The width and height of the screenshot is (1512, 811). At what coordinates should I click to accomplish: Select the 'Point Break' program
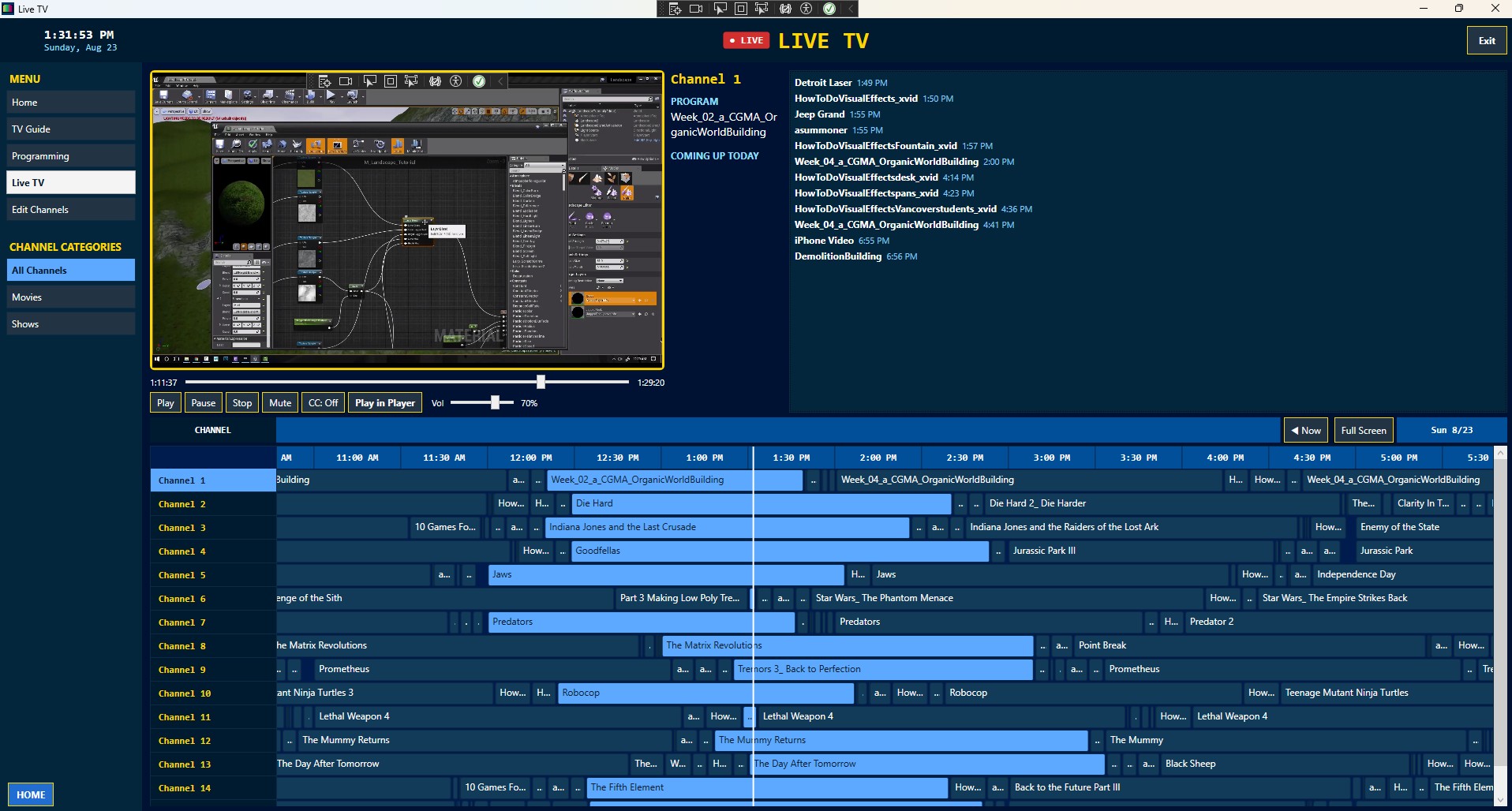(1250, 645)
